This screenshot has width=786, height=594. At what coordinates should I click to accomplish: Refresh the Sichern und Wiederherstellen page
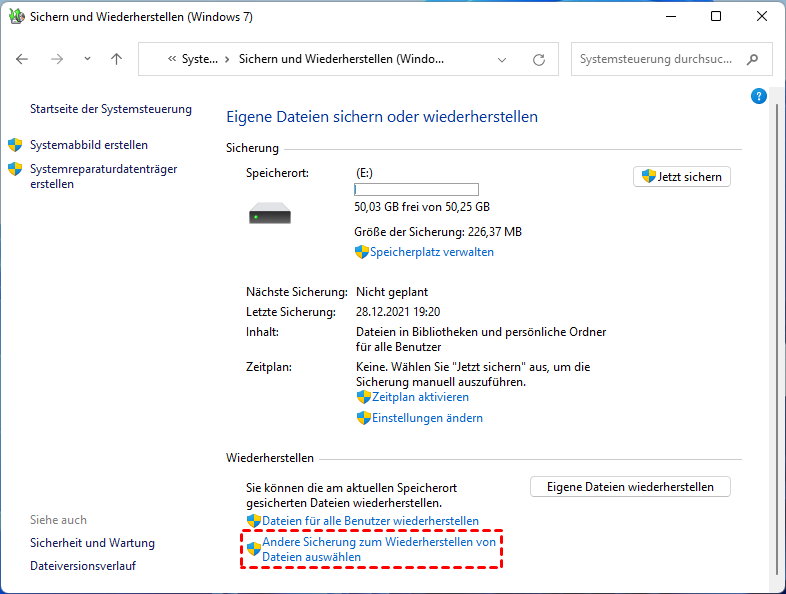(539, 60)
